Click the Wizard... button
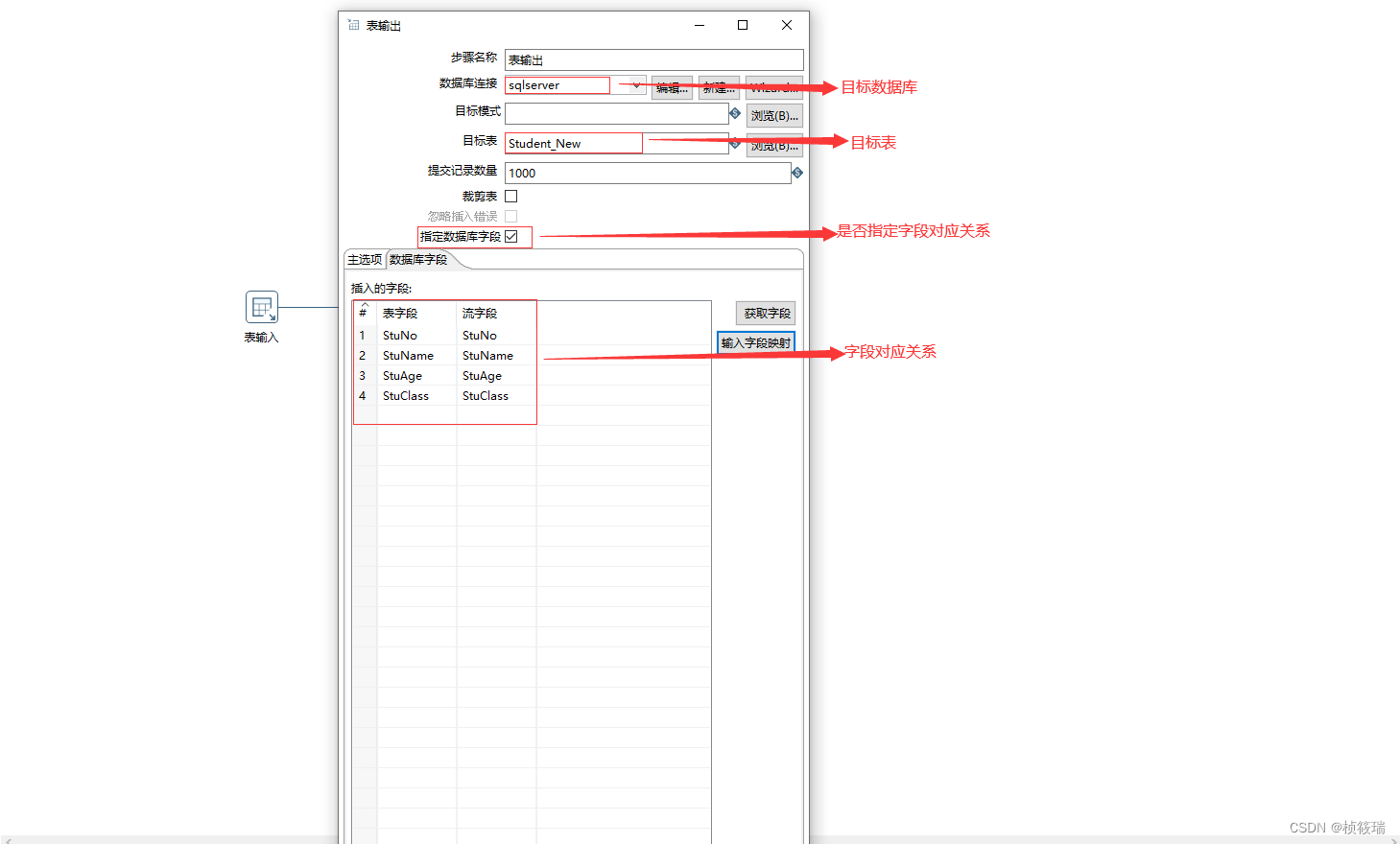This screenshot has width=1400, height=844. pos(773,87)
